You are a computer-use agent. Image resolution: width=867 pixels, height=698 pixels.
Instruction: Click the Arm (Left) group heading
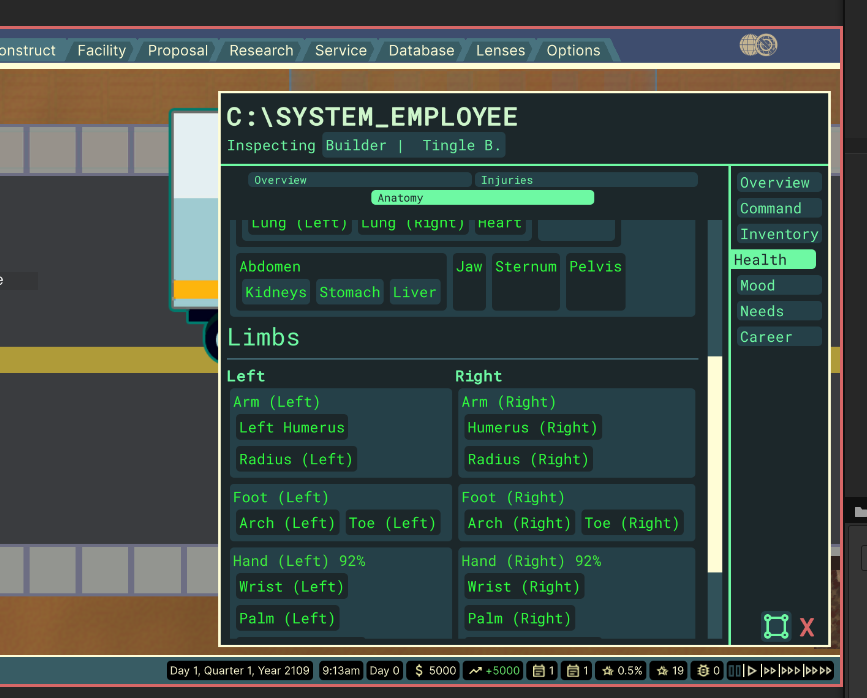point(276,402)
